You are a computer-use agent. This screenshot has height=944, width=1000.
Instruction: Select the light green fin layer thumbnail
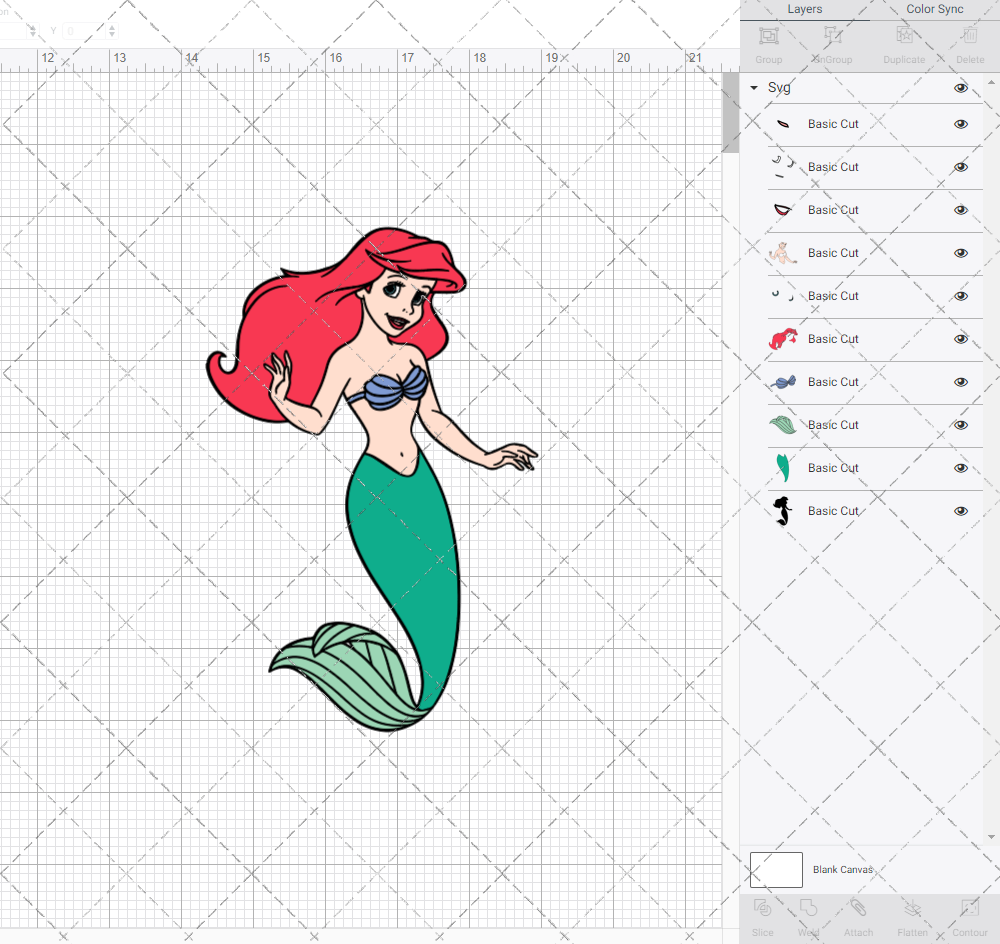tap(783, 425)
